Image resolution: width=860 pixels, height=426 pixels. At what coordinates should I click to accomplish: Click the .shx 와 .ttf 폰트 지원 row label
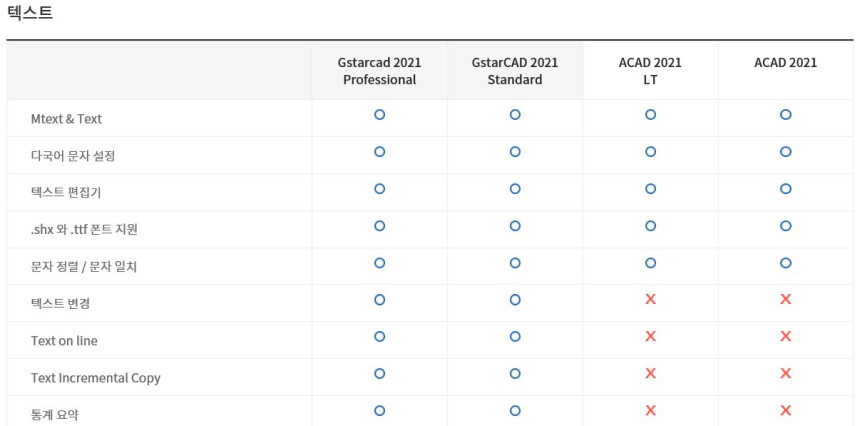[84, 230]
